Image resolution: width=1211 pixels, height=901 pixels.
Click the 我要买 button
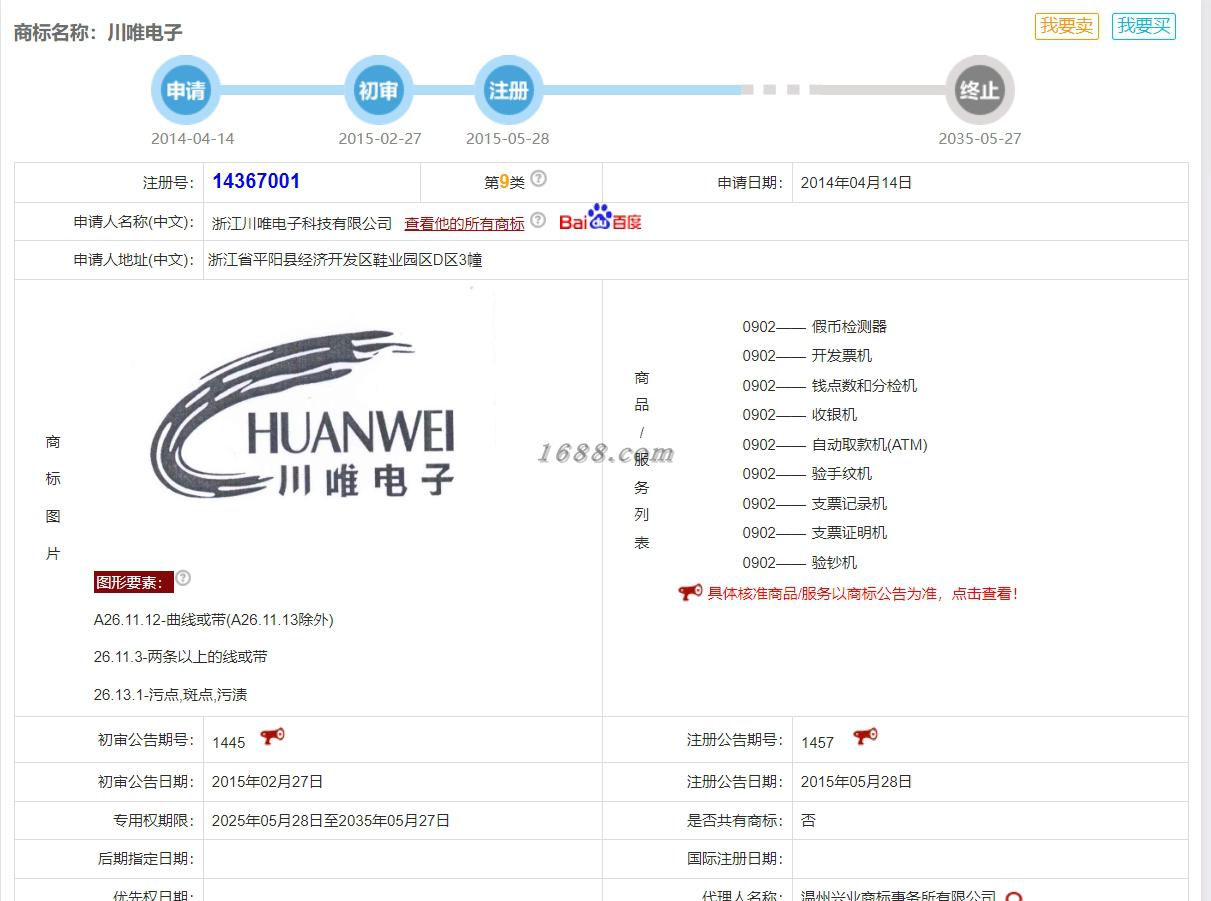(x=1143, y=26)
